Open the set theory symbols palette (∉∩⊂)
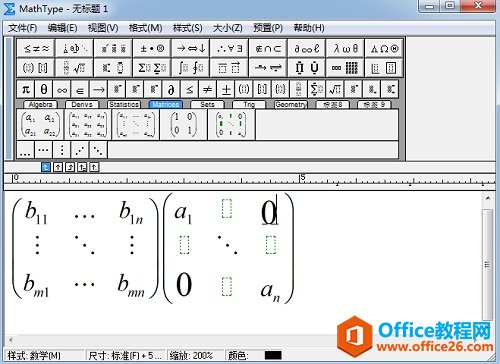The image size is (500, 364). pyautogui.click(x=268, y=49)
